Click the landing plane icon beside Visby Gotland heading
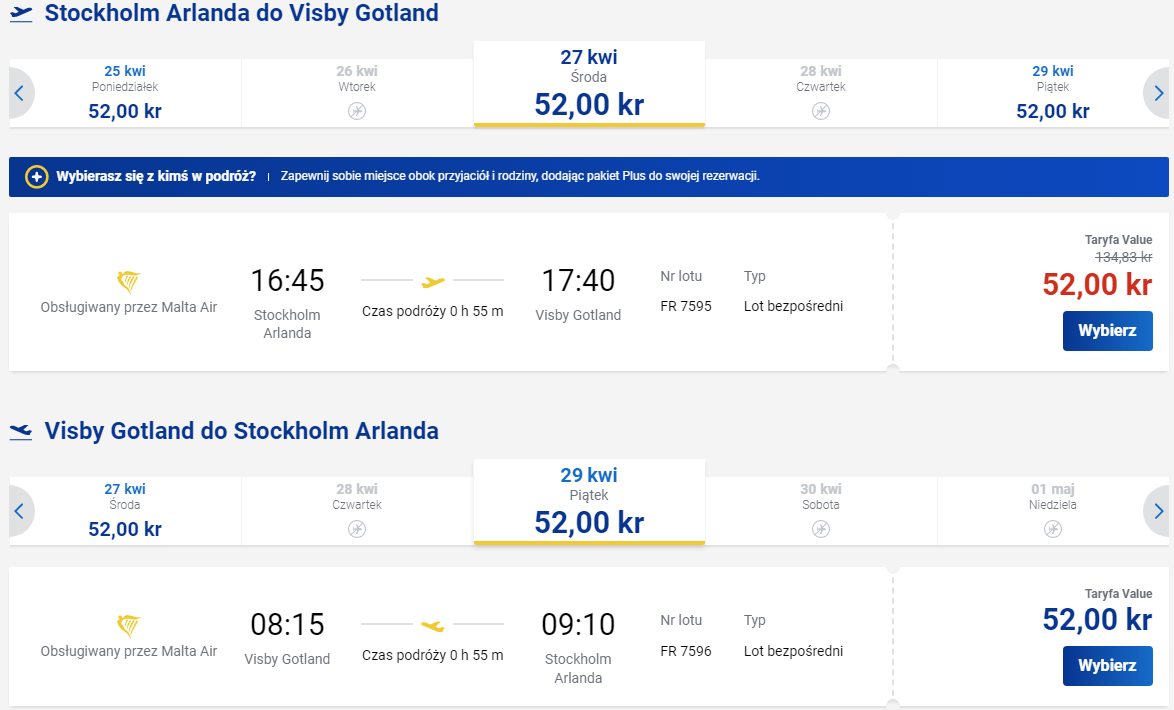This screenshot has height=710, width=1174. point(21,431)
